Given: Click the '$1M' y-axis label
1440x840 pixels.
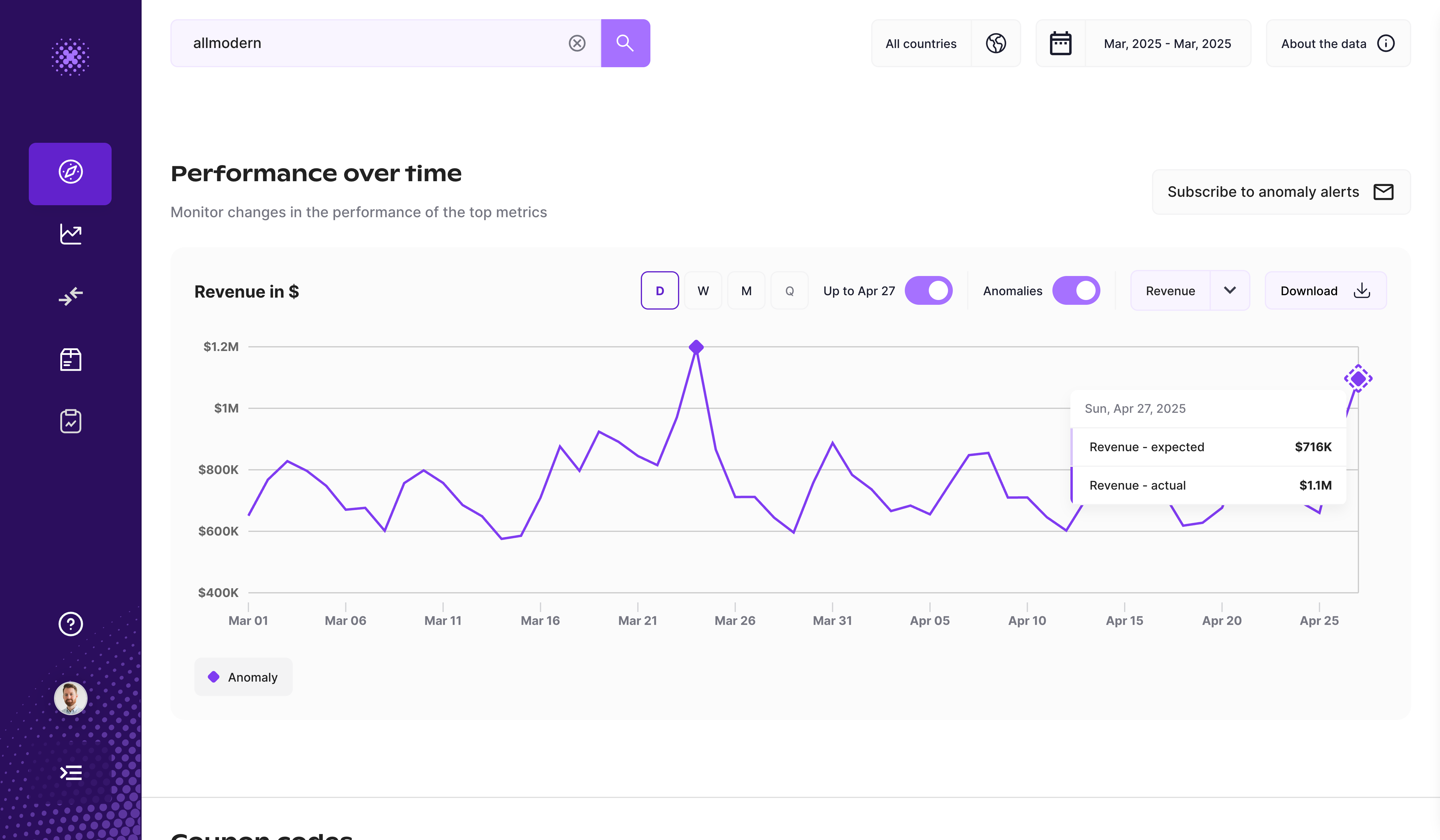Looking at the screenshot, I should pyautogui.click(x=226, y=408).
